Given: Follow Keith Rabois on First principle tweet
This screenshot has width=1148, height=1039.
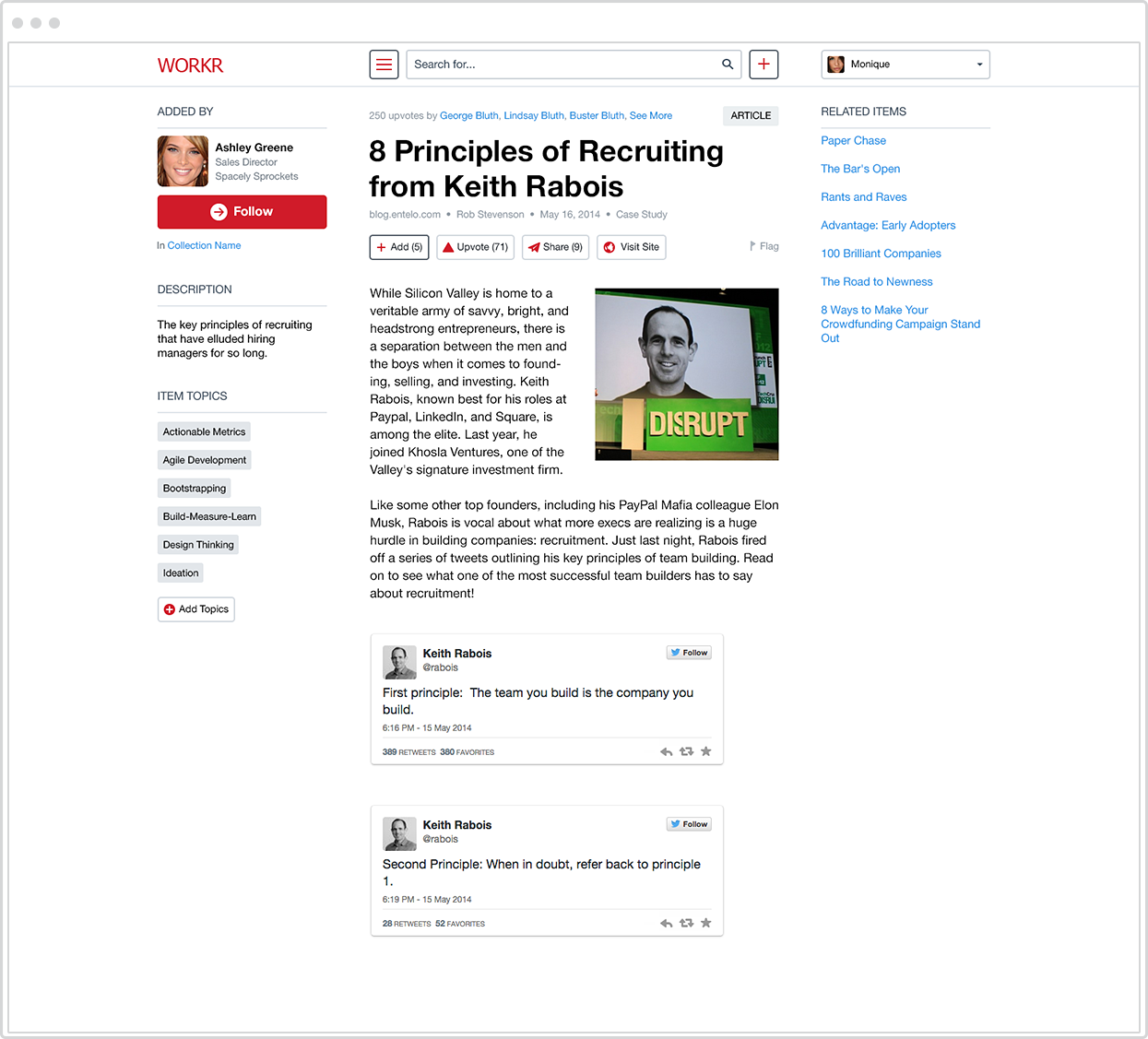Looking at the screenshot, I should (x=689, y=653).
